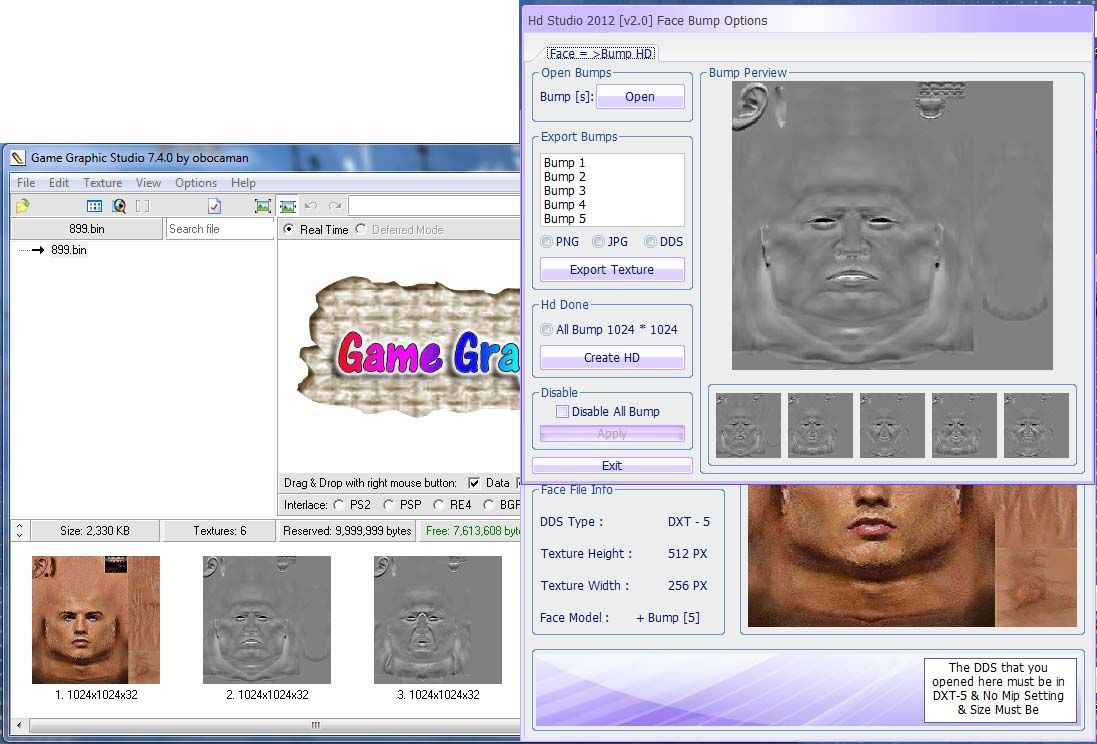Open the Texture menu
The width and height of the screenshot is (1097, 744).
pyautogui.click(x=102, y=183)
